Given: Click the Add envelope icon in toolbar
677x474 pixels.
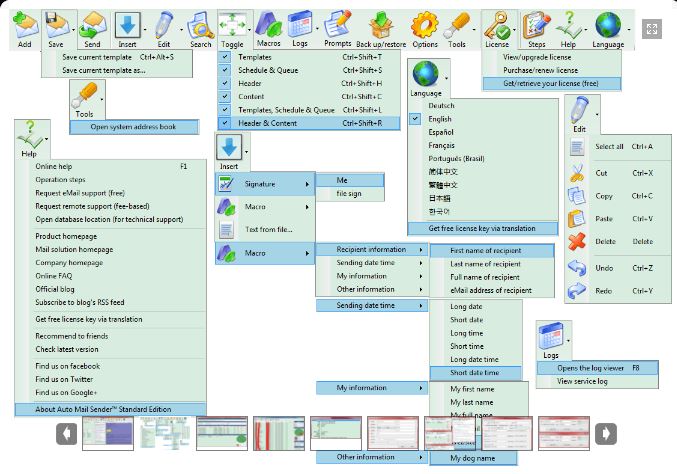Looking at the screenshot, I should [25, 24].
